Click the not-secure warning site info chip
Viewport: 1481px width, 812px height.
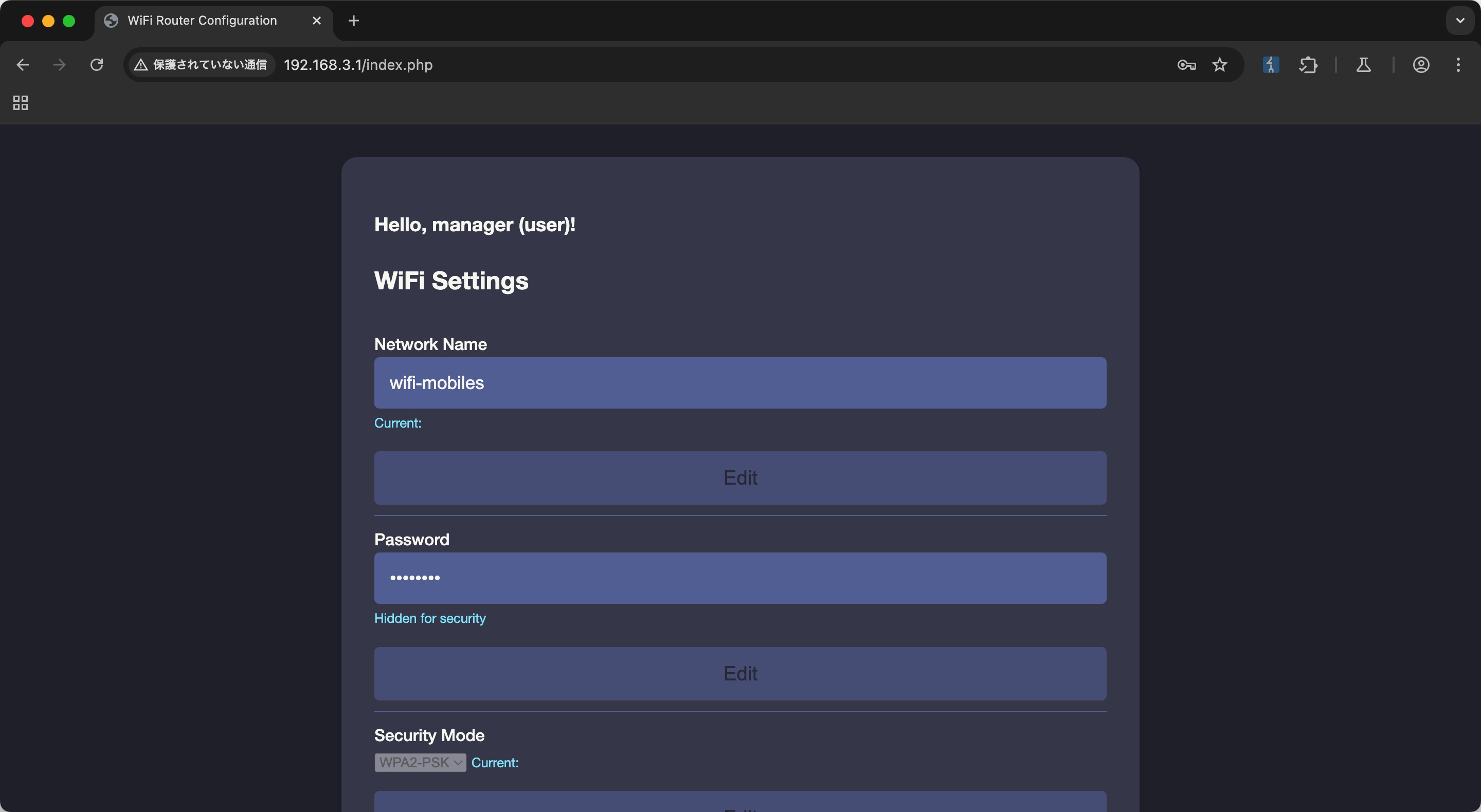tap(201, 65)
